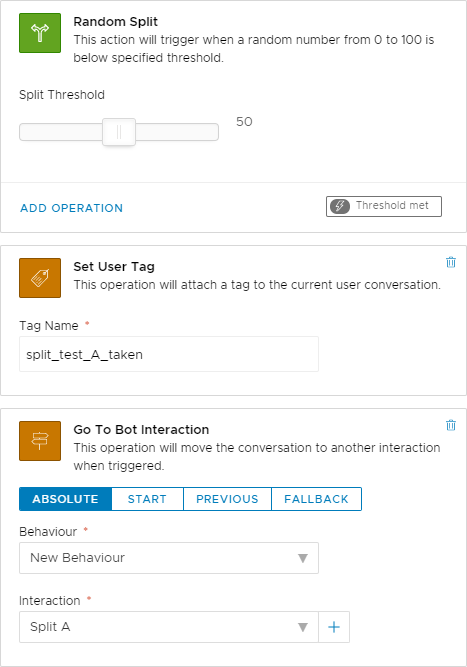The height and width of the screenshot is (667, 467).
Task: Switch to PREVIOUS mode
Action: pos(227,499)
